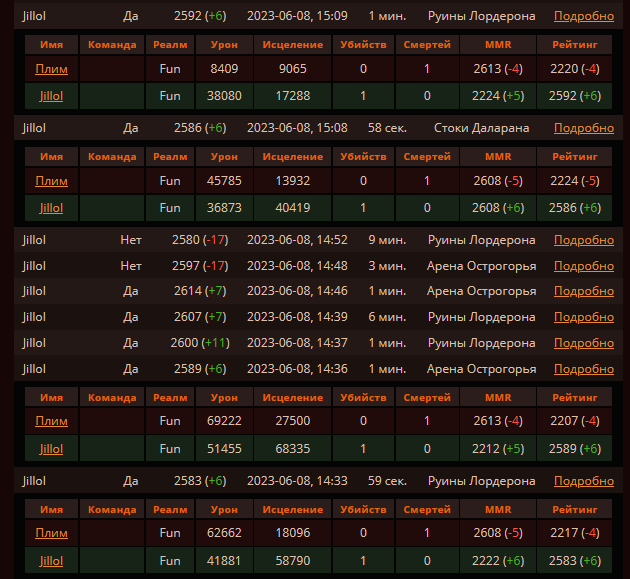
Task: Click rating value 2207 (-4)
Action: click(x=575, y=421)
